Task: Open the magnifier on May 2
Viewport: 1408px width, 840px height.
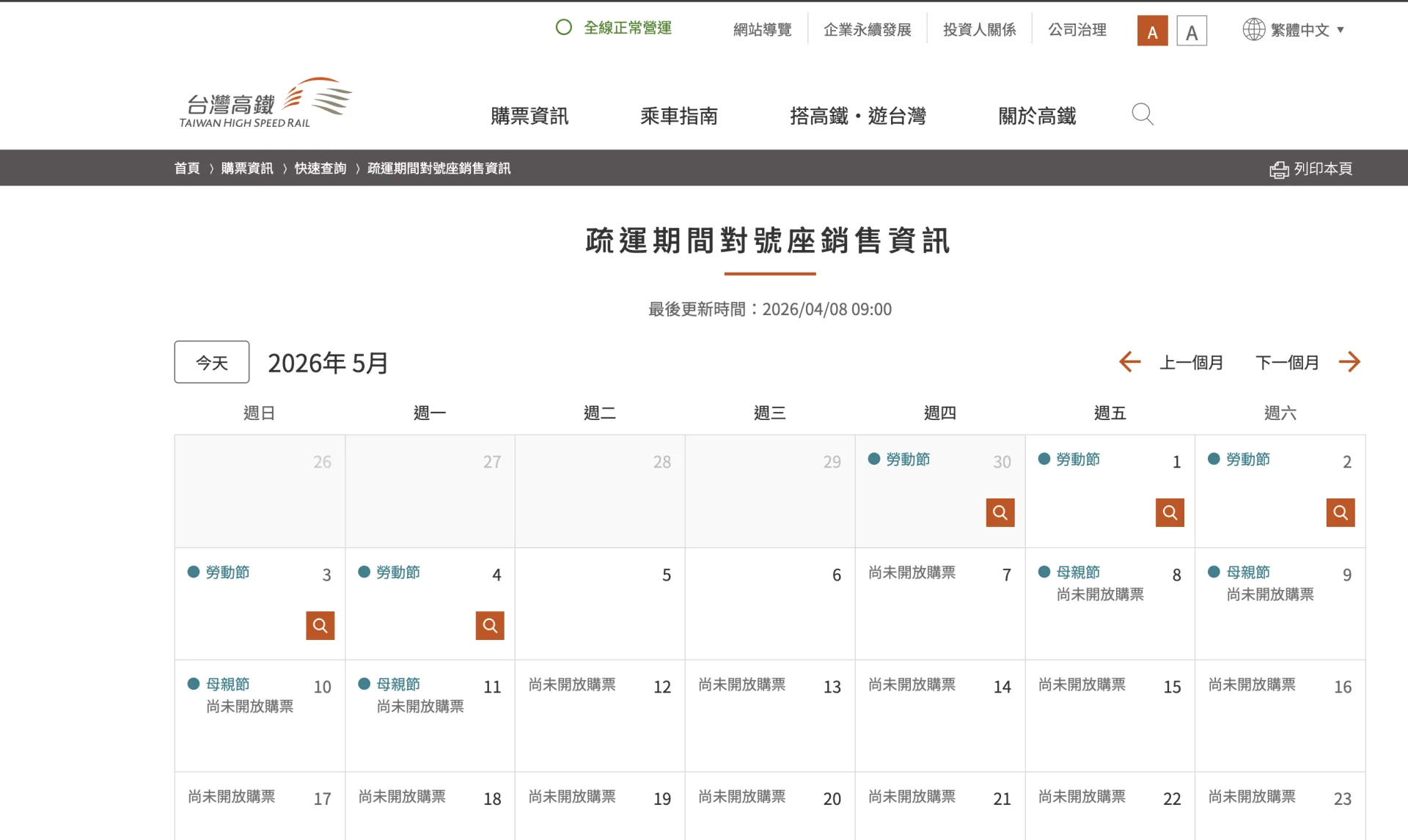Action: 1340,512
